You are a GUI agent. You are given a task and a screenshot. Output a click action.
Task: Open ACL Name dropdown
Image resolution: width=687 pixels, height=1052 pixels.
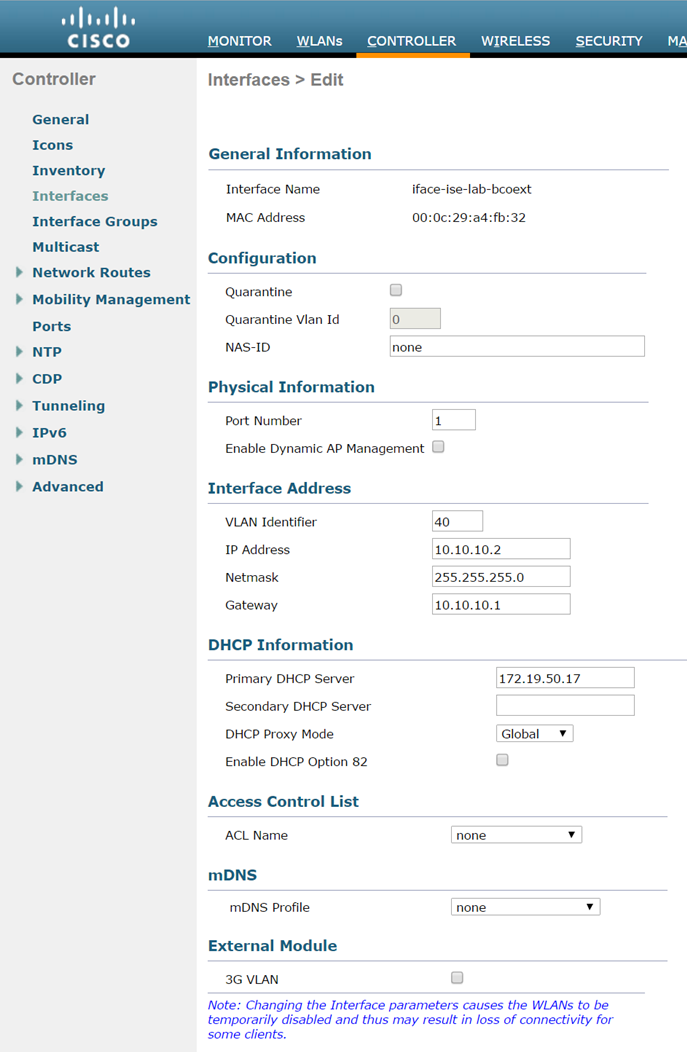coord(517,835)
